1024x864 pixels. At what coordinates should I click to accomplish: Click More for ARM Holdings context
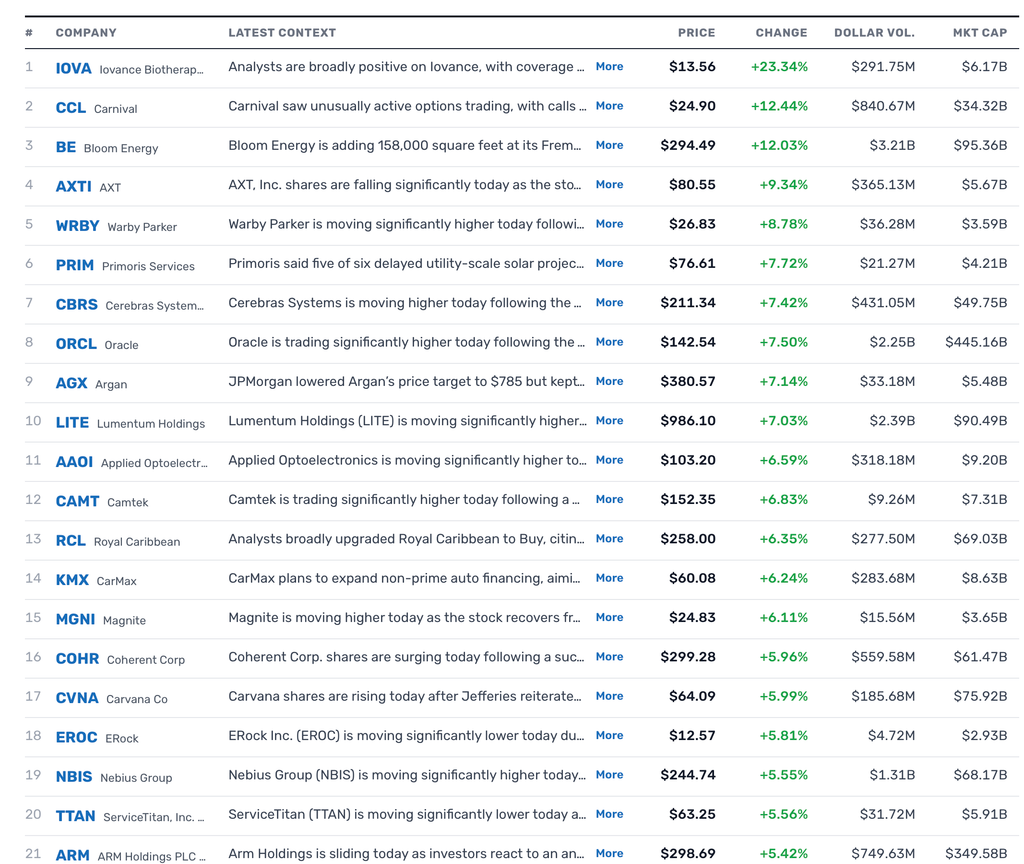coord(609,853)
